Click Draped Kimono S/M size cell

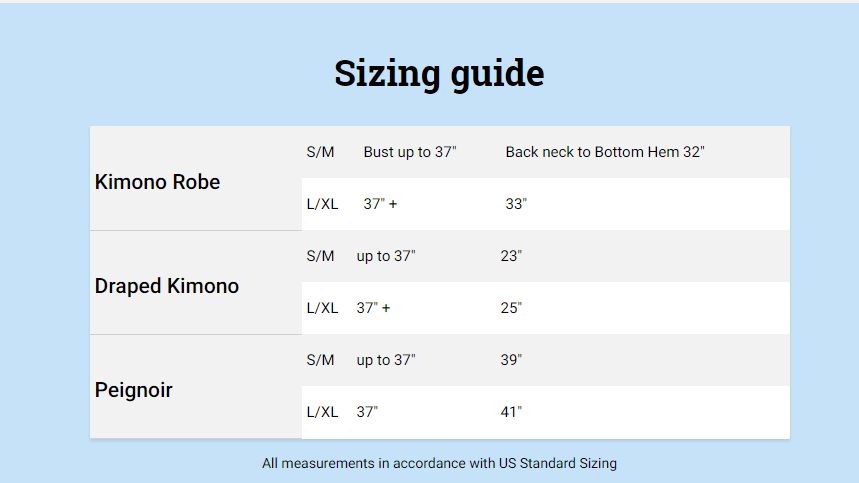320,256
